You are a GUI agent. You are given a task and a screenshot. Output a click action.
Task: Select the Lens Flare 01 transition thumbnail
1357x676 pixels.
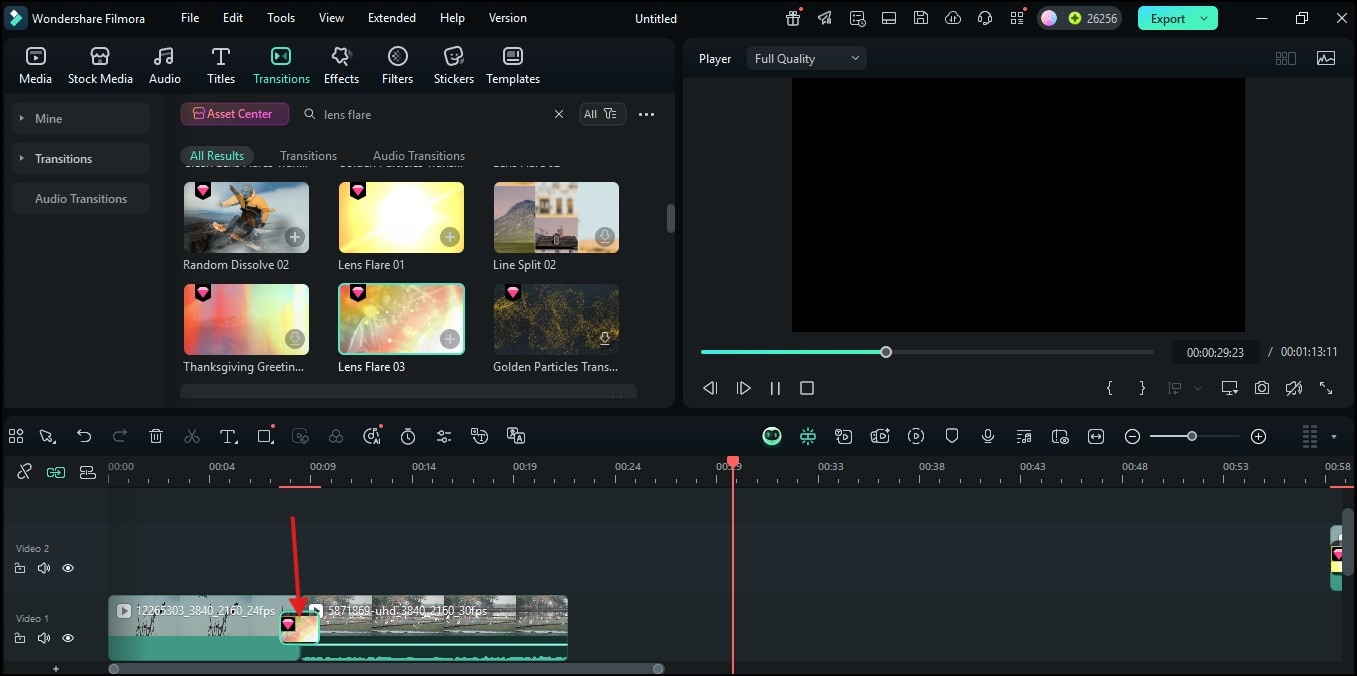point(400,217)
